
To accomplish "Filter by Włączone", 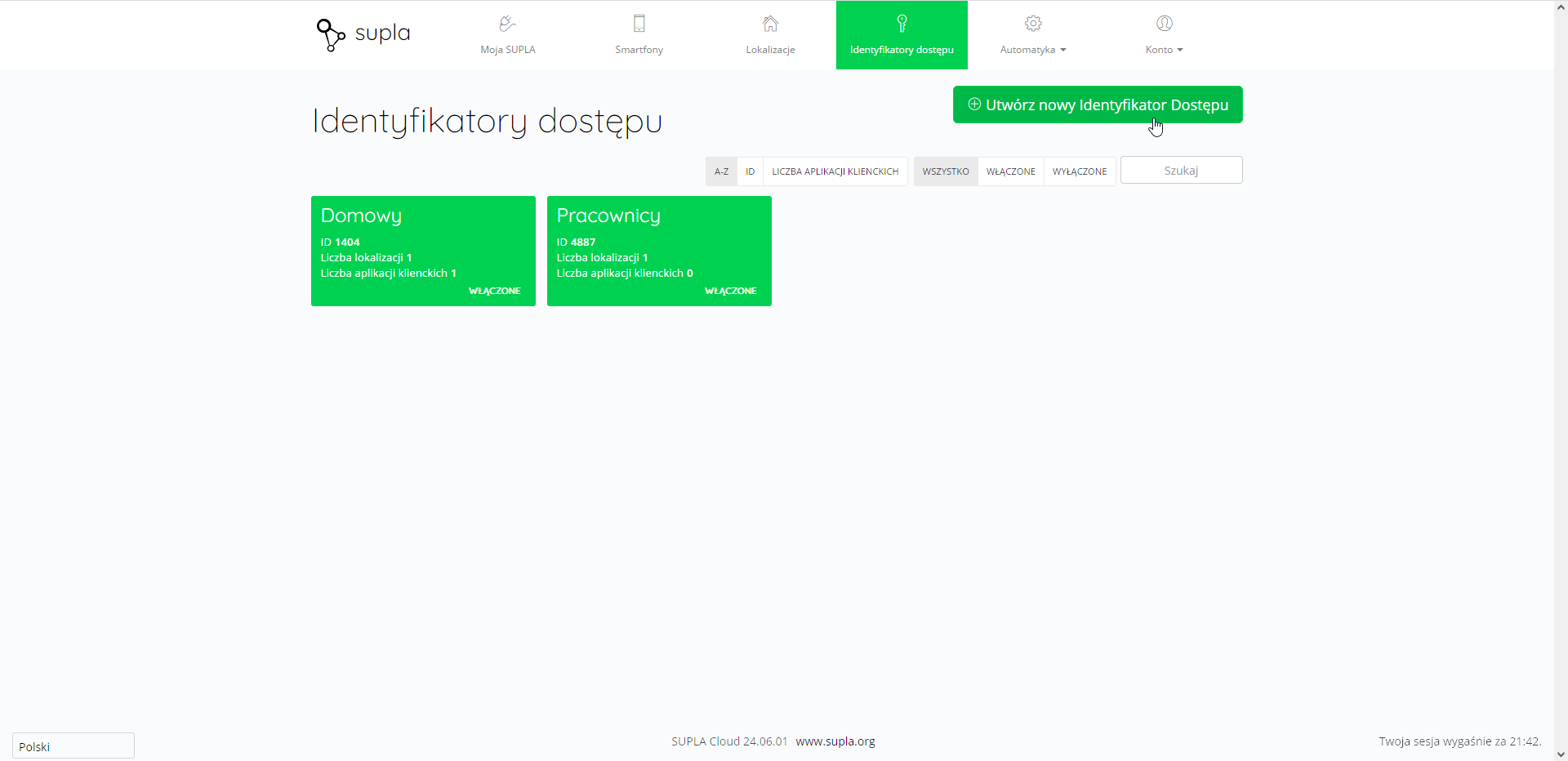I will tap(1011, 171).
